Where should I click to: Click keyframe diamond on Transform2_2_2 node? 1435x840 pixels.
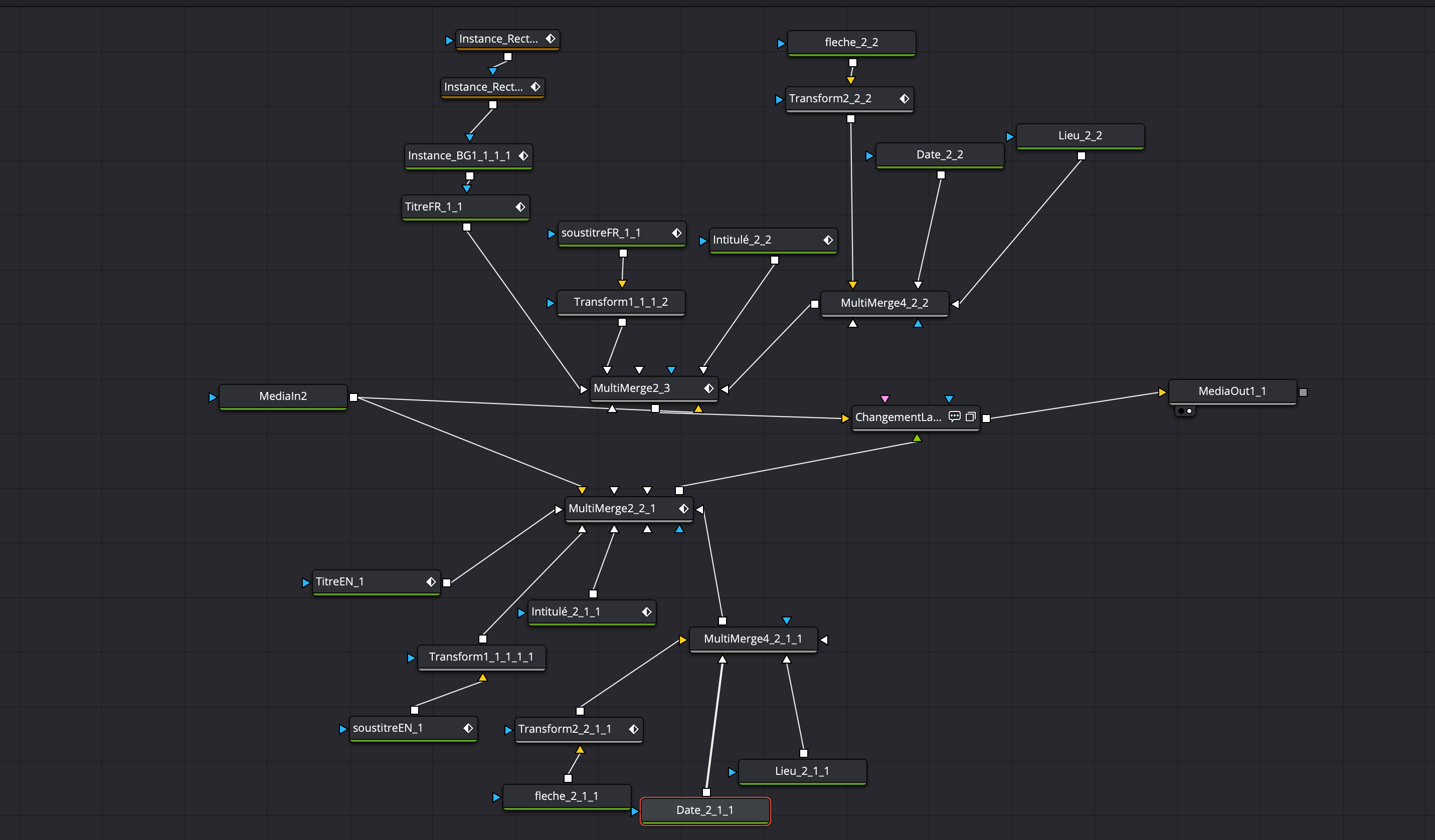(x=905, y=98)
